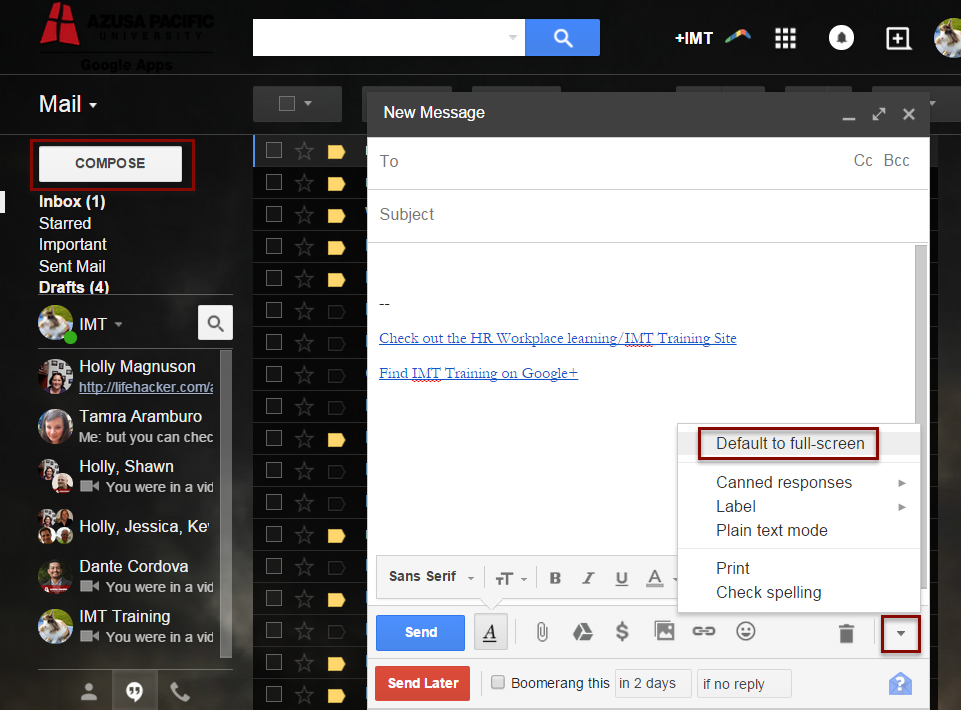
Task: Click the blue Send button
Action: [x=420, y=632]
